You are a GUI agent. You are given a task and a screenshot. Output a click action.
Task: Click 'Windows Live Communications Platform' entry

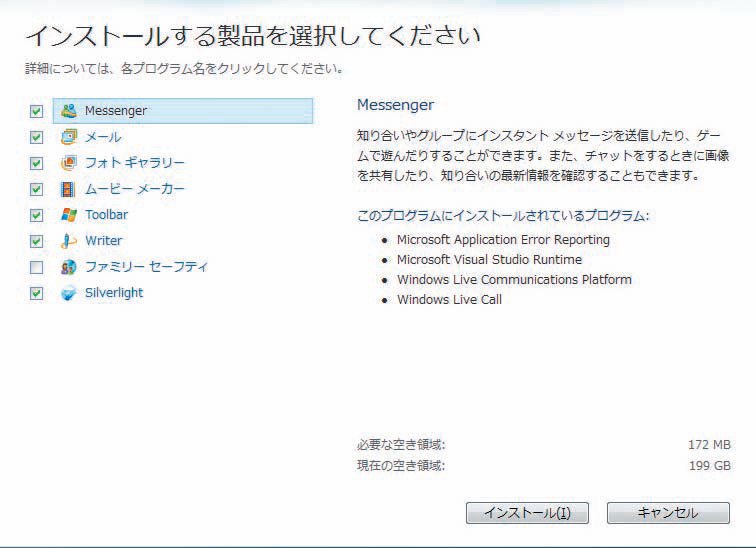point(514,280)
